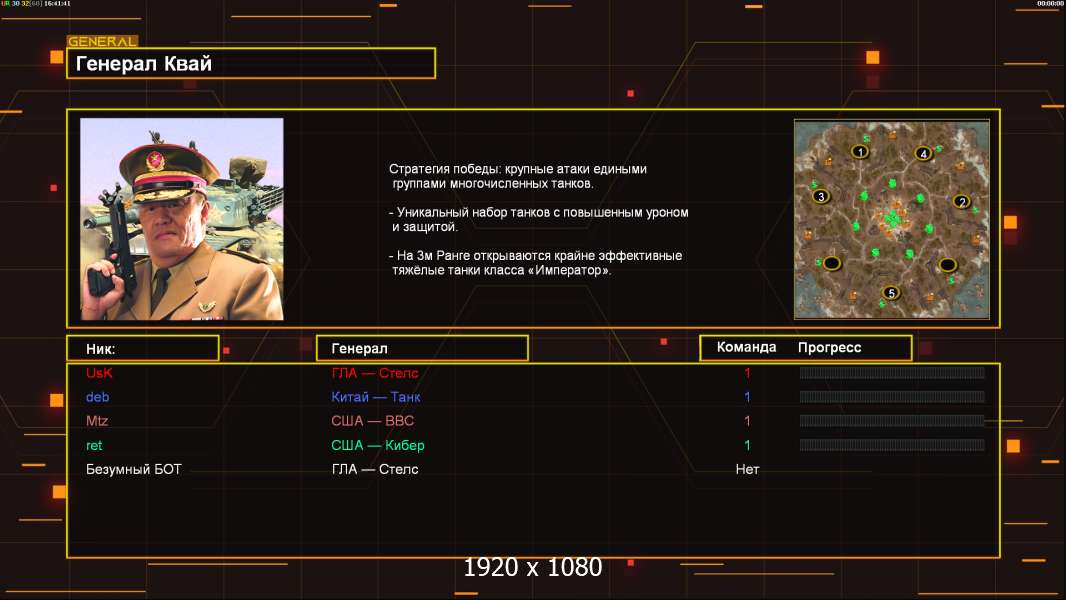Select start position 2 on the minimap
Screen dimensions: 1066x600
[x=962, y=201]
